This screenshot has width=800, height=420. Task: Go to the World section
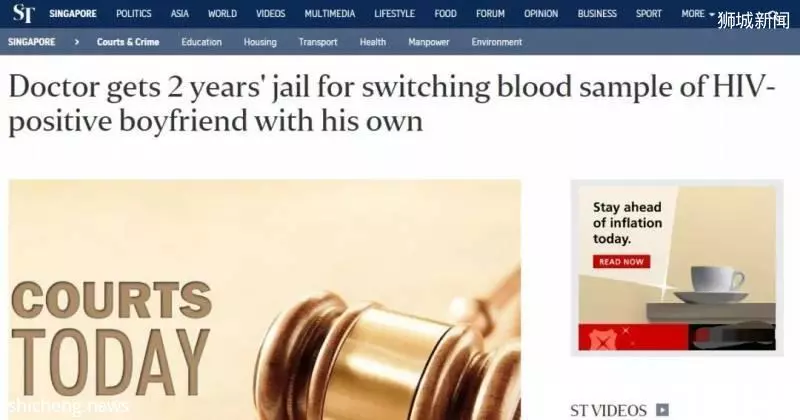coord(222,14)
